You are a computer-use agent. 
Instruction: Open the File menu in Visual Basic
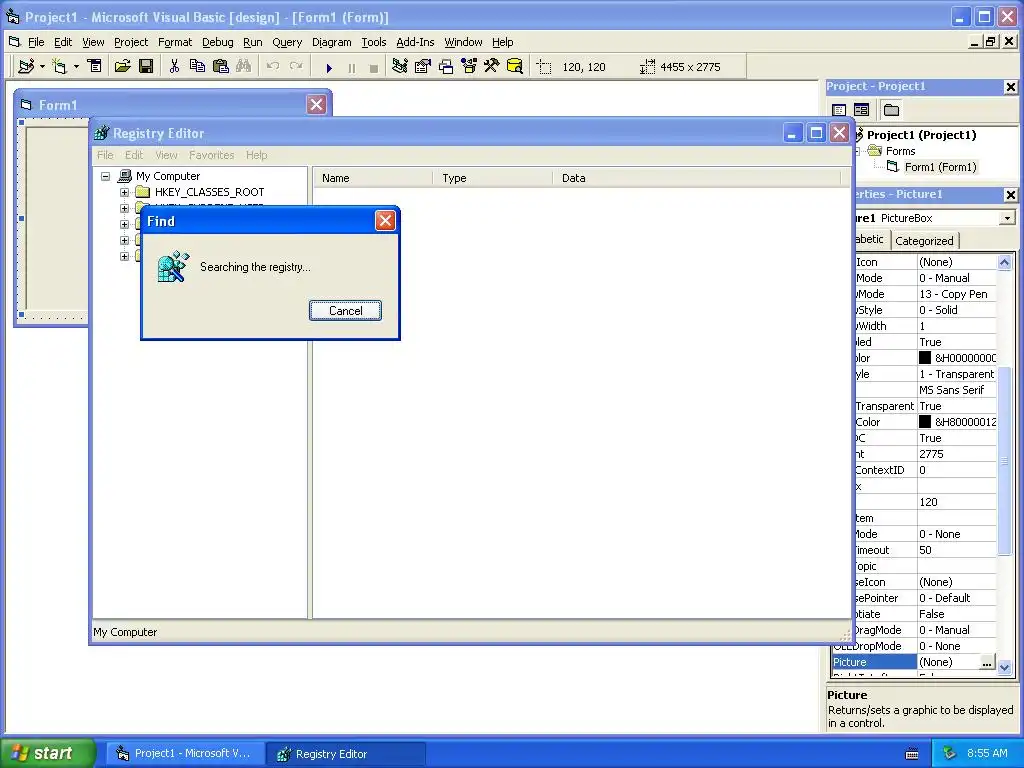click(x=36, y=42)
